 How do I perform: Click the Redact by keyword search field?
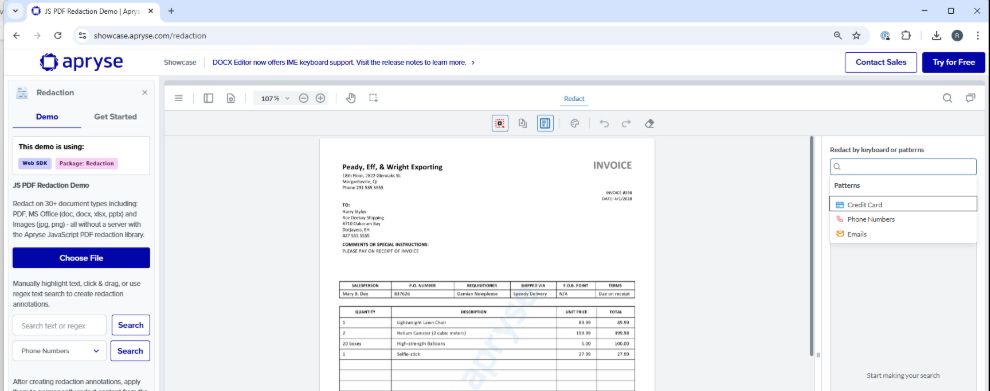pyautogui.click(x=904, y=167)
